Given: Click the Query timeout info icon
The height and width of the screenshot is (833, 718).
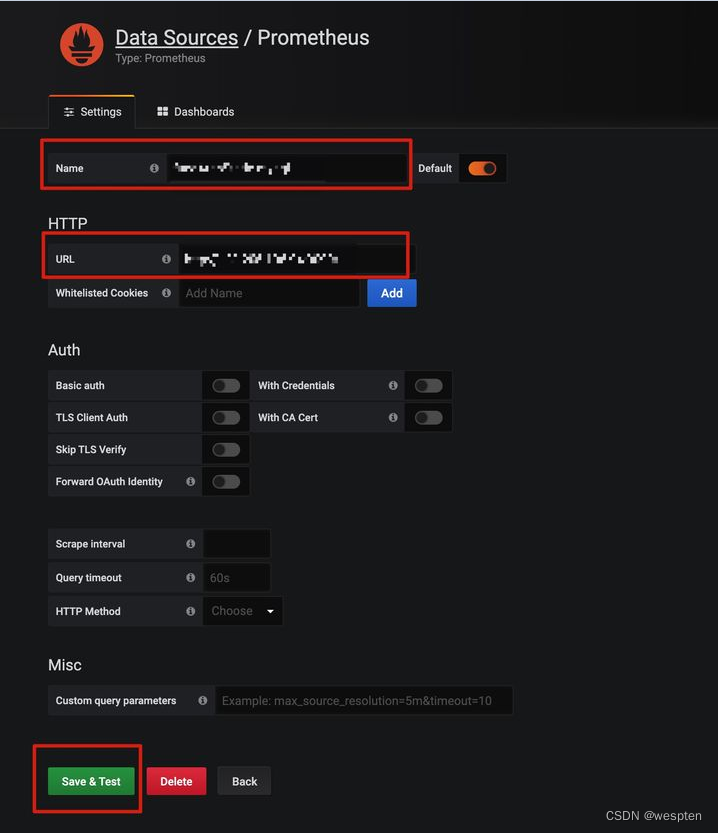Looking at the screenshot, I should tap(191, 577).
